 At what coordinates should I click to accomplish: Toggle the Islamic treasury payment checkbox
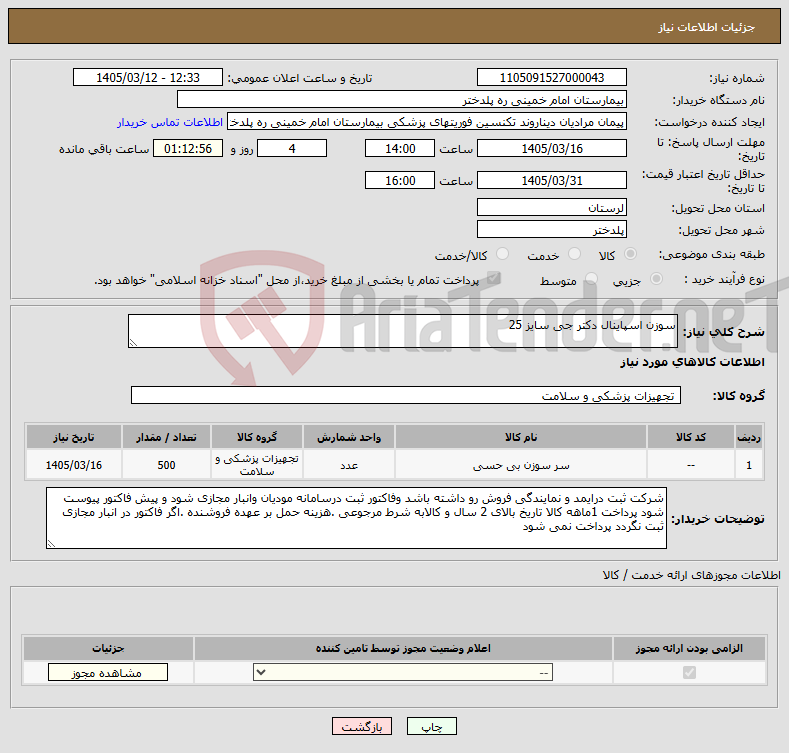494,278
